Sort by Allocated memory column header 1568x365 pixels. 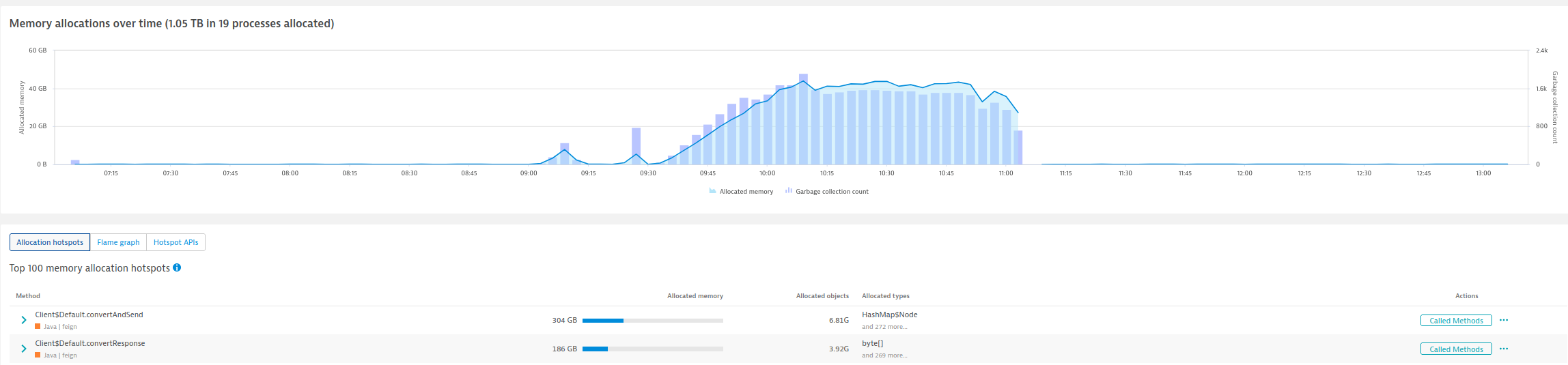point(695,296)
